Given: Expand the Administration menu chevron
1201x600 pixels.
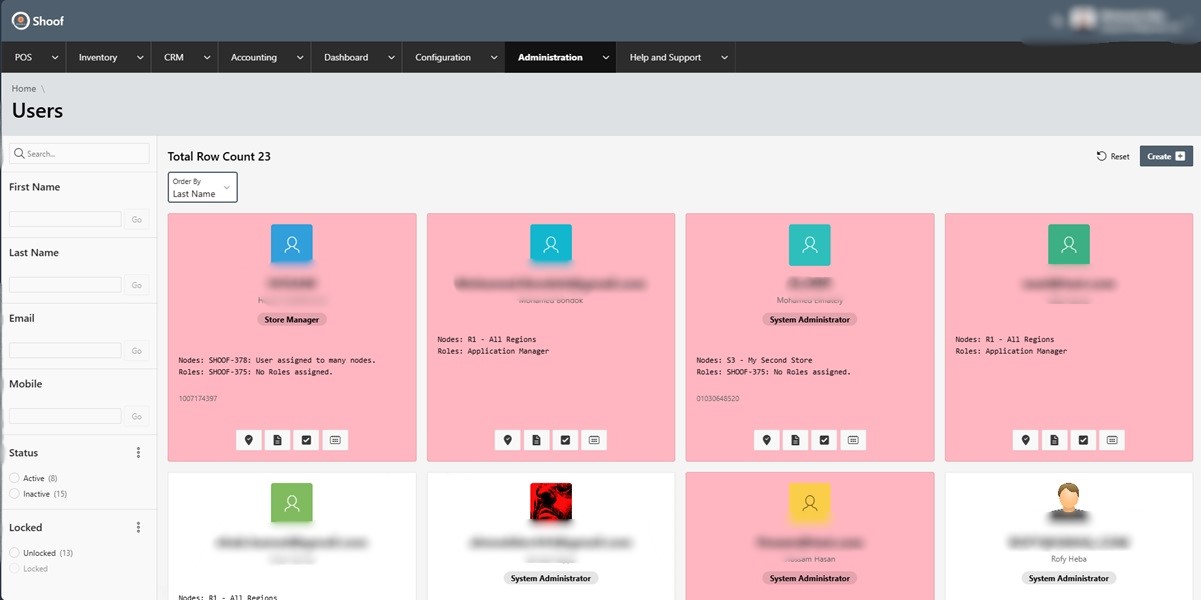Looking at the screenshot, I should coord(604,58).
